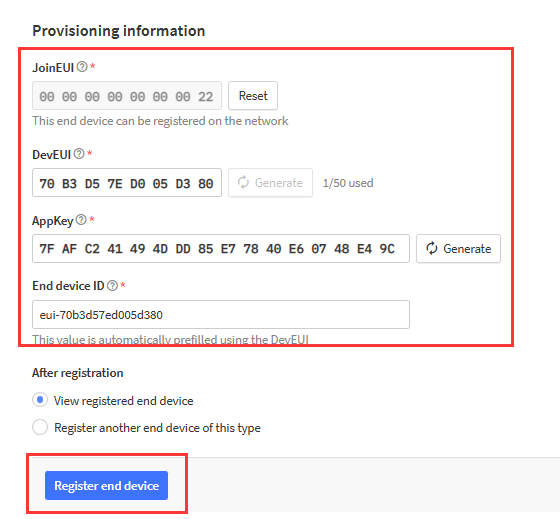Select Register another end device of this type

point(40,427)
